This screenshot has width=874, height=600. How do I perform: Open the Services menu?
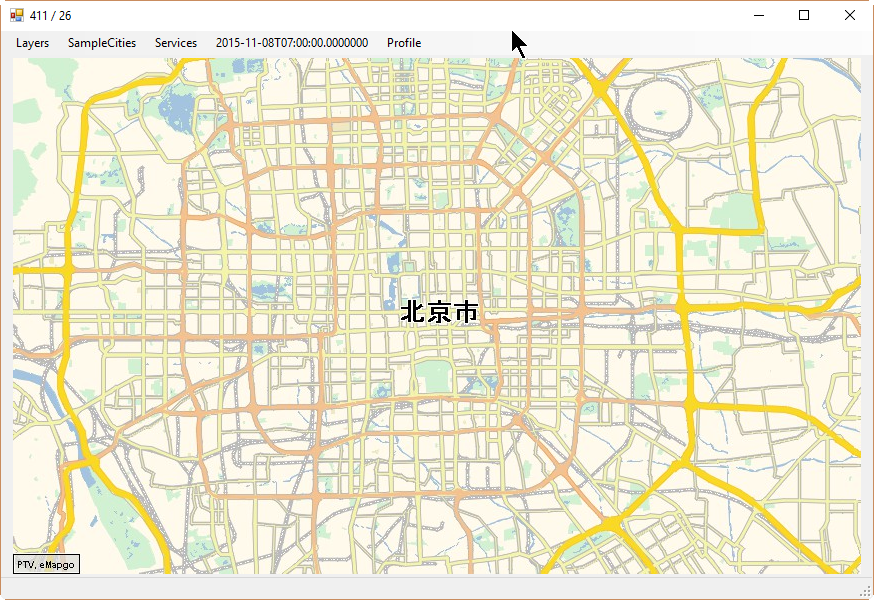click(x=176, y=43)
